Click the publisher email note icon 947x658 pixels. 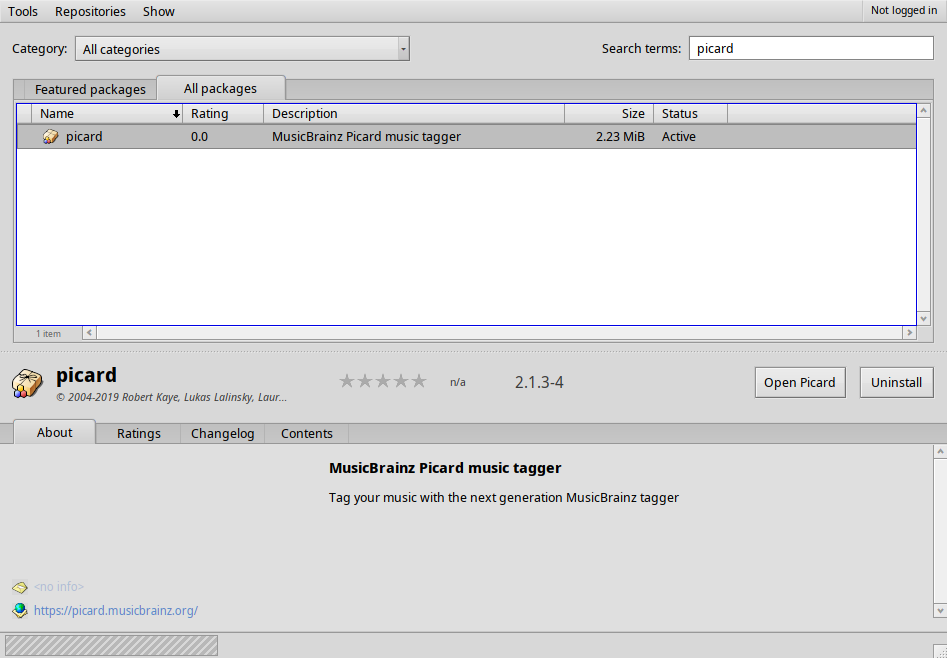pyautogui.click(x=20, y=587)
